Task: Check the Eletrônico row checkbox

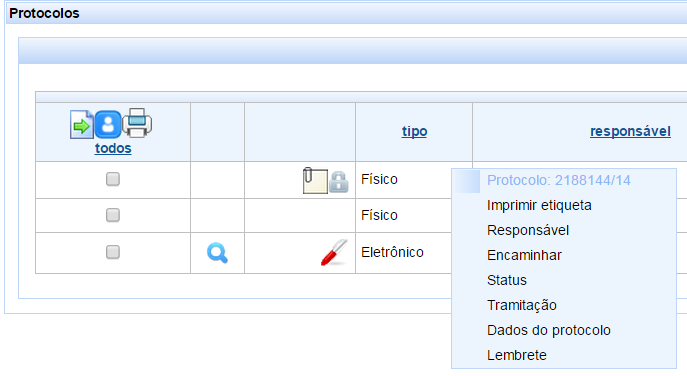Action: click(x=113, y=252)
